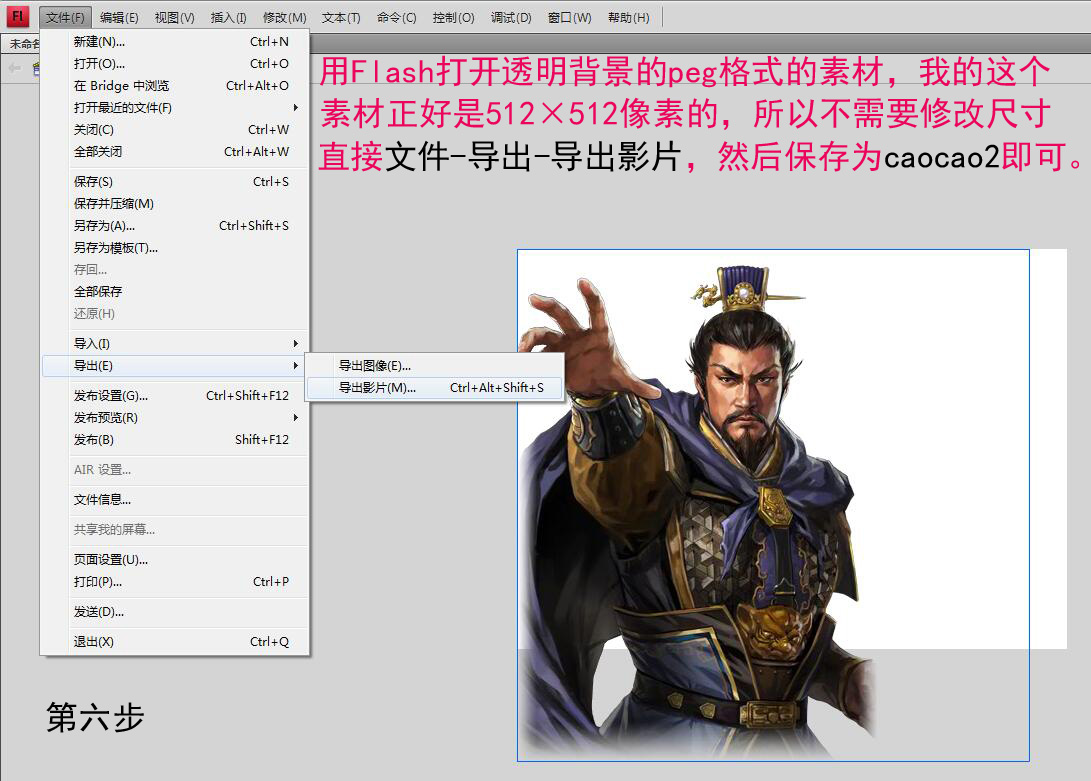Click the back arrow in edit bar
The width and height of the screenshot is (1091, 781).
[14, 68]
